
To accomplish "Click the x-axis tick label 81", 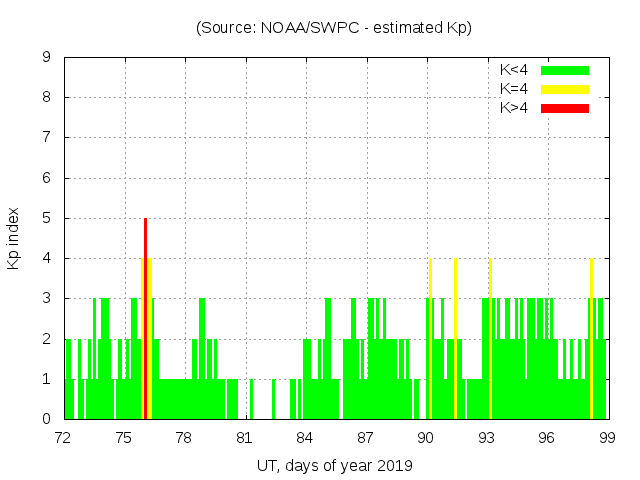I will [x=244, y=437].
